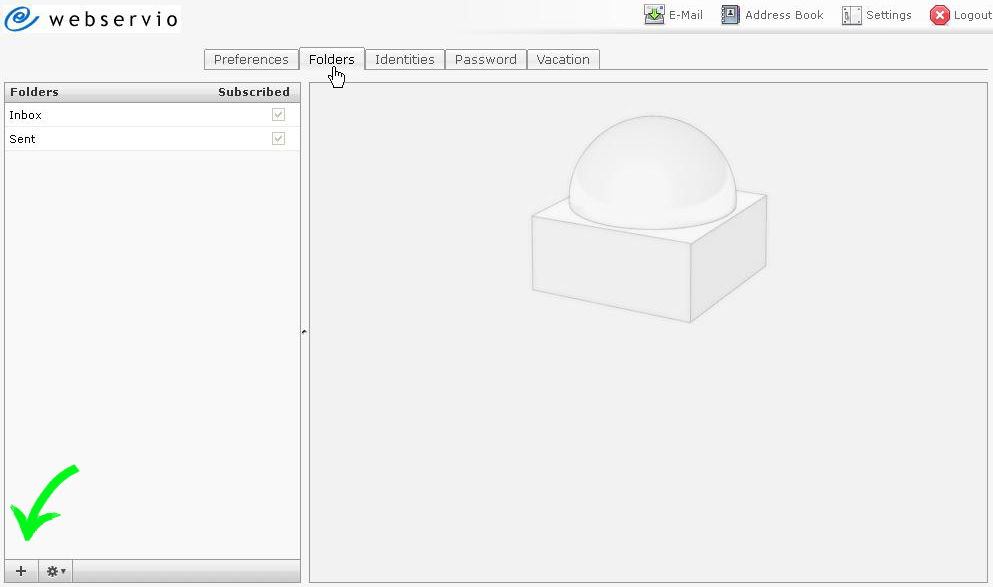Add a new folder with the plus icon
Image resolution: width=993 pixels, height=587 pixels.
coord(21,571)
